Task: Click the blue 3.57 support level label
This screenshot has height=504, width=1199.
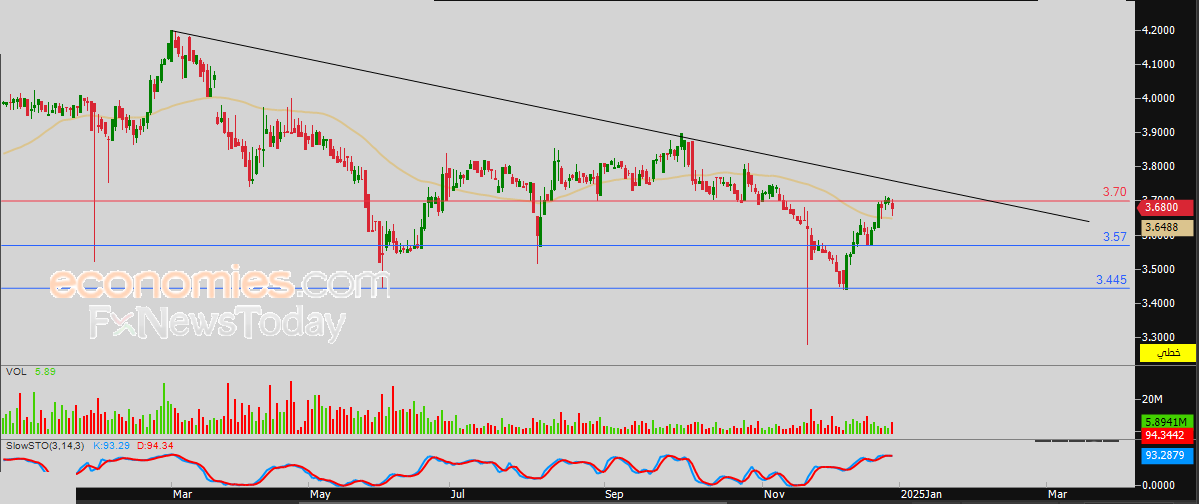Action: coord(1114,237)
